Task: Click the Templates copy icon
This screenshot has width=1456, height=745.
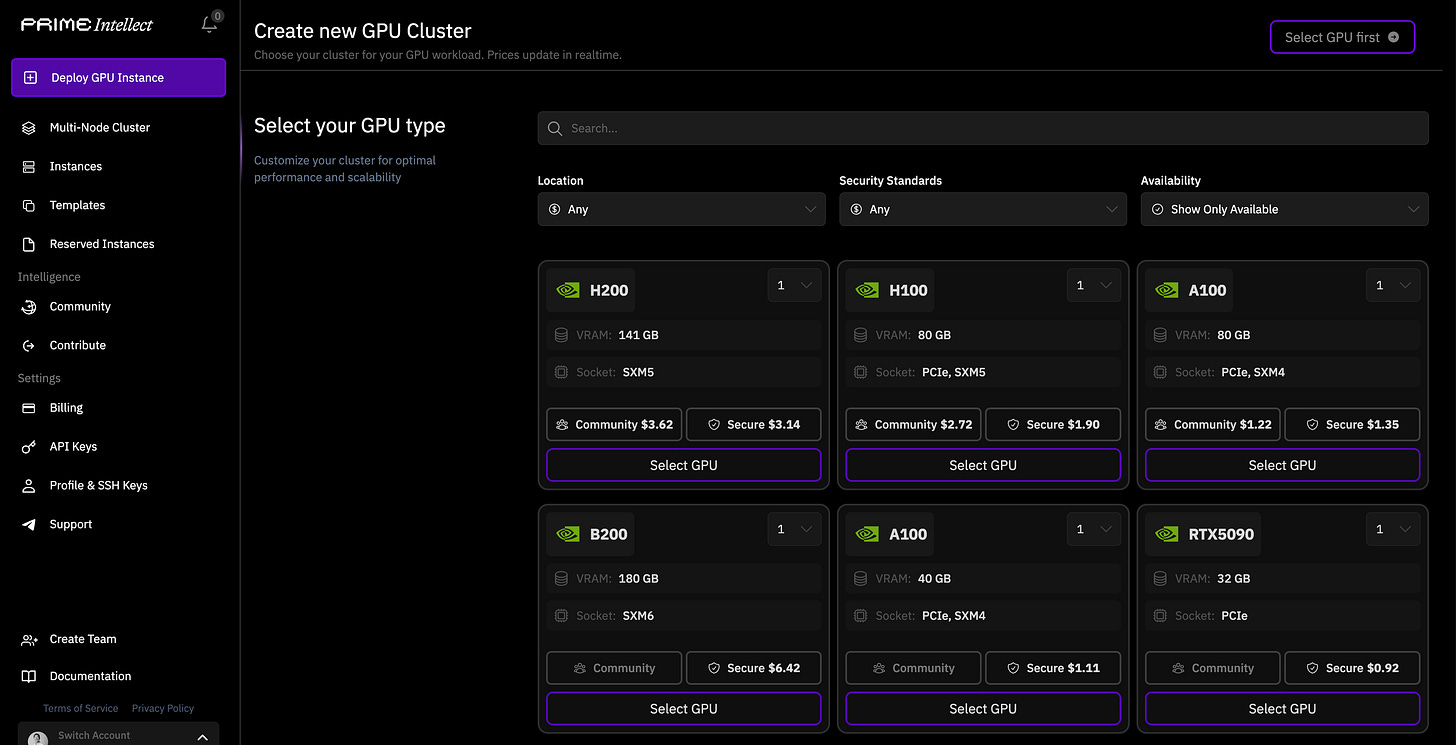Action: point(29,205)
